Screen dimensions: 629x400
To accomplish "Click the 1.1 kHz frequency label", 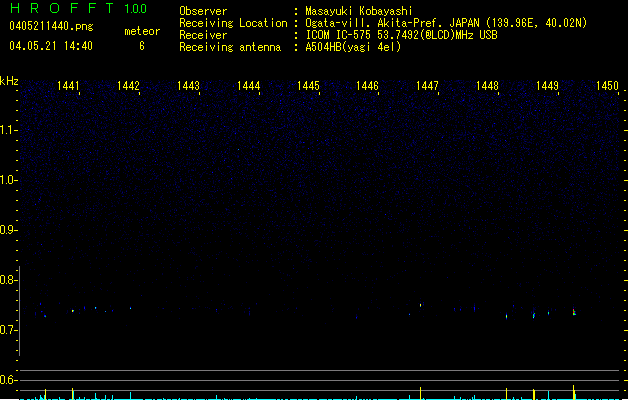I will 8,130.
